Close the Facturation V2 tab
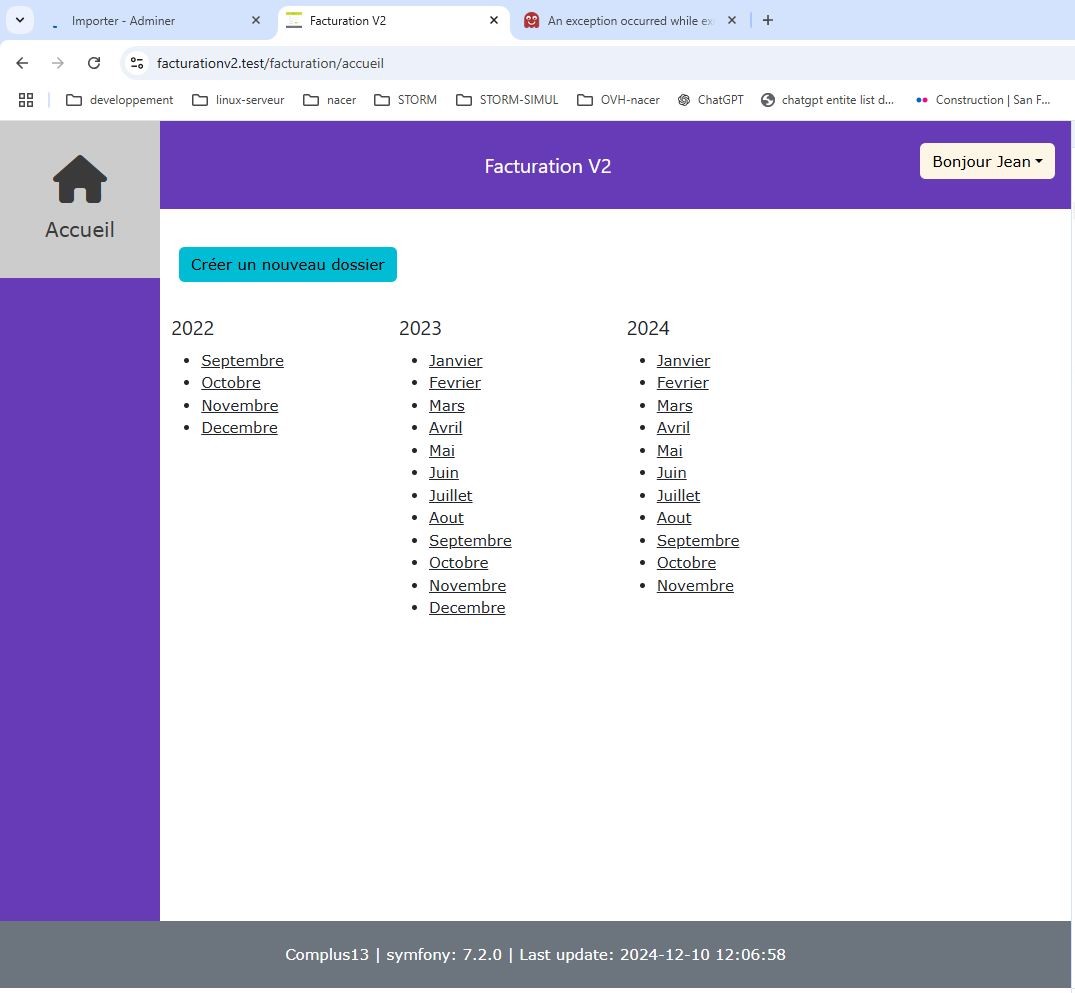Image resolution: width=1075 pixels, height=993 pixels. pyautogui.click(x=494, y=20)
